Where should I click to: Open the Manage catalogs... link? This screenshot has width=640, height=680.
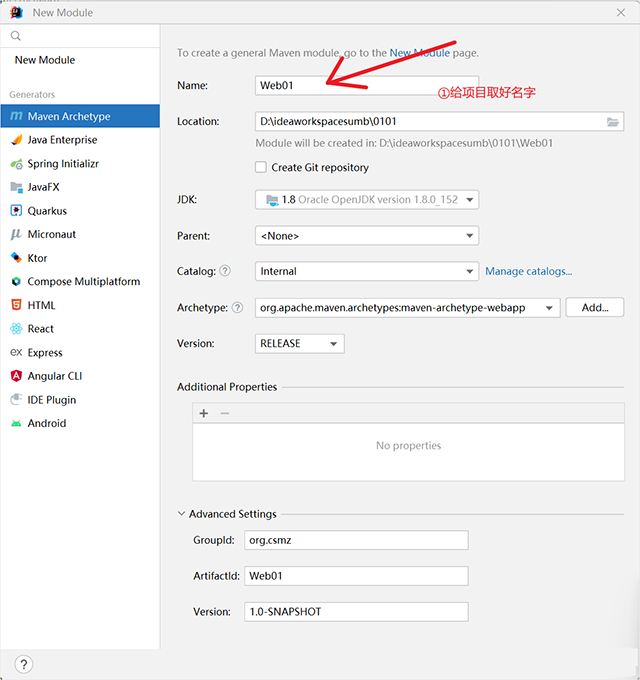pos(528,271)
